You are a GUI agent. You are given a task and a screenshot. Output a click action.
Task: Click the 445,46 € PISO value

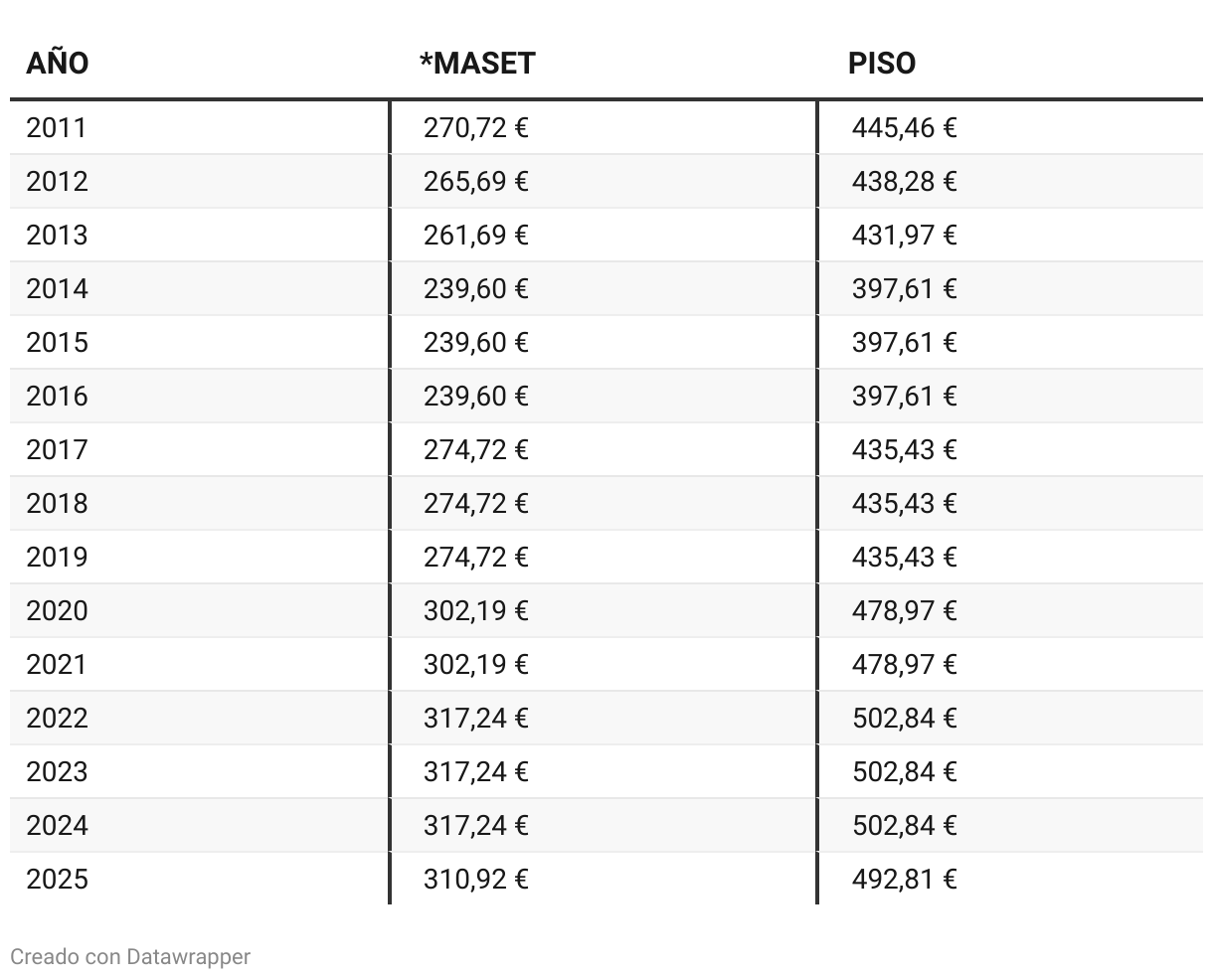coord(904,128)
